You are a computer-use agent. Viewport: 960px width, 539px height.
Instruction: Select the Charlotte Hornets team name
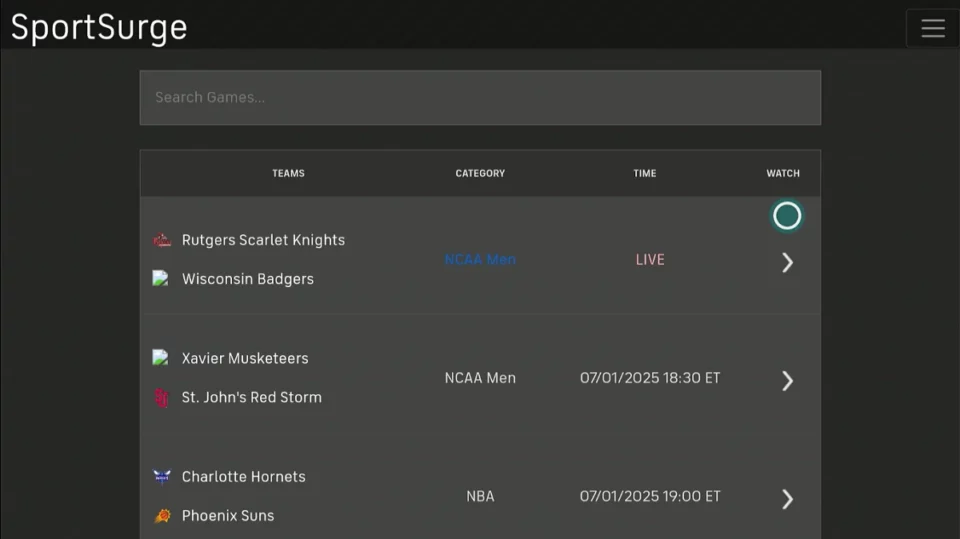[x=244, y=477]
